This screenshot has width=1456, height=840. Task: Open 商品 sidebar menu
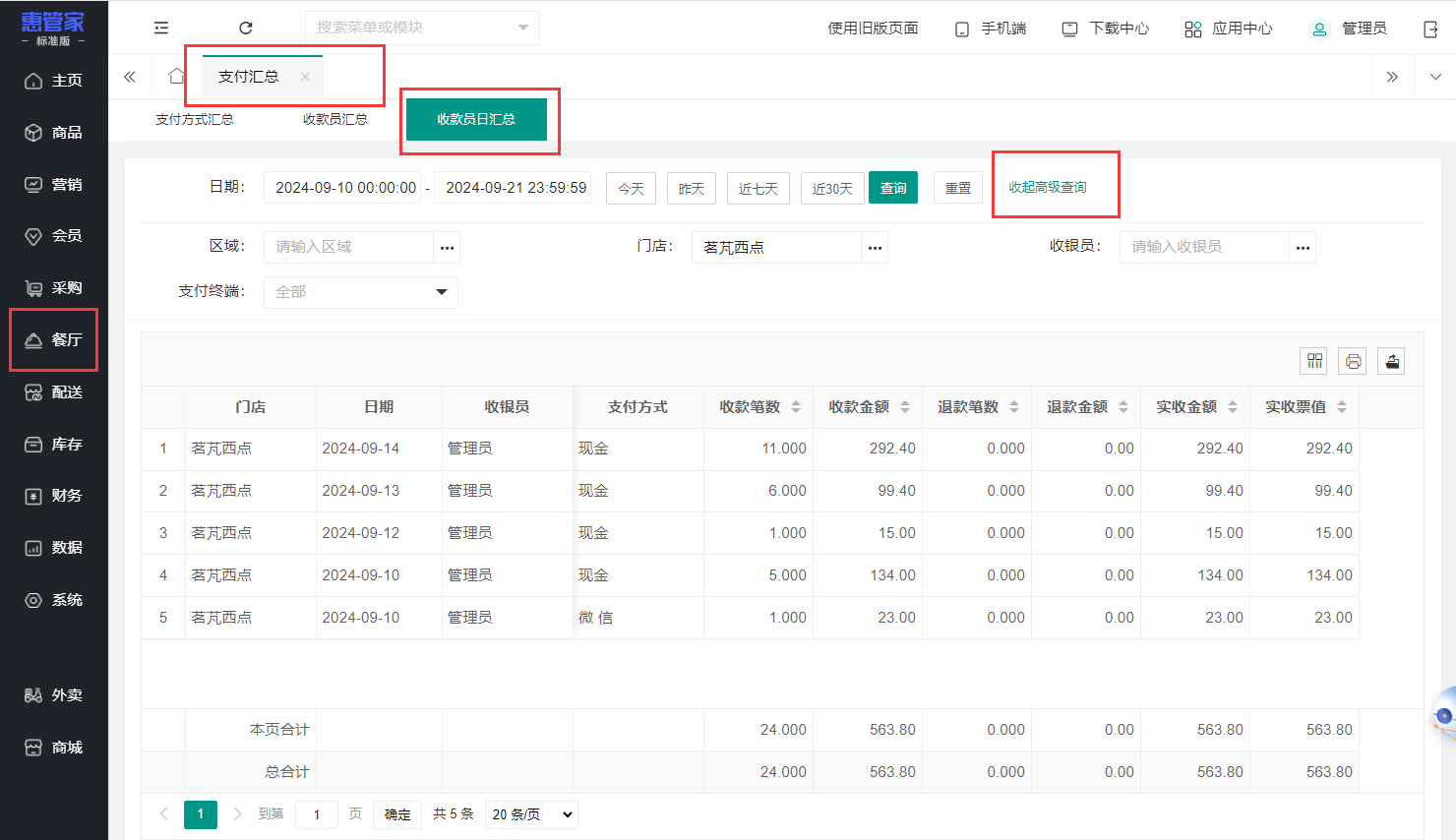click(54, 133)
